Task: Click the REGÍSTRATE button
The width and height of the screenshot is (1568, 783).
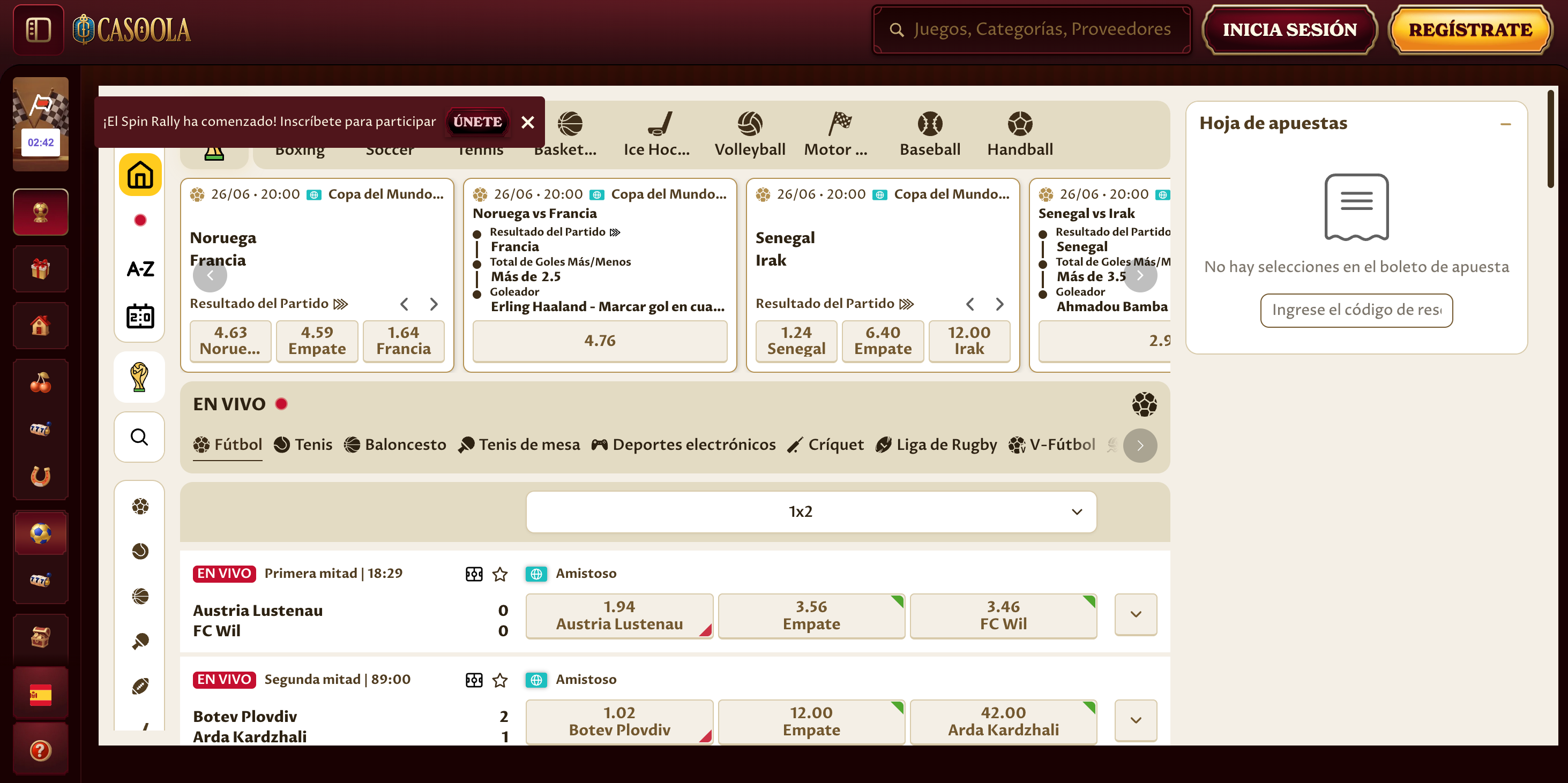Action: click(1470, 29)
